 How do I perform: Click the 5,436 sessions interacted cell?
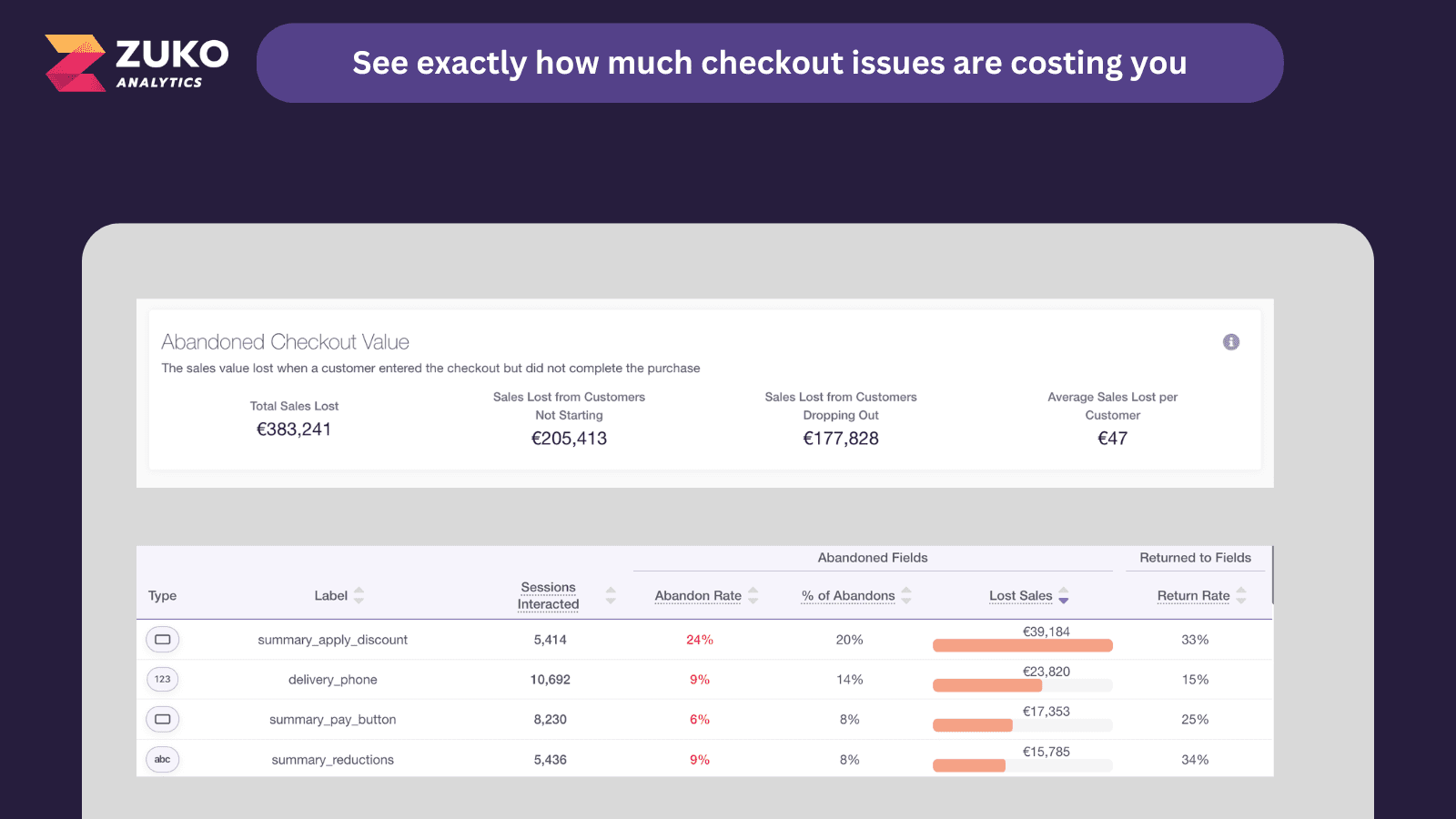pyautogui.click(x=551, y=760)
